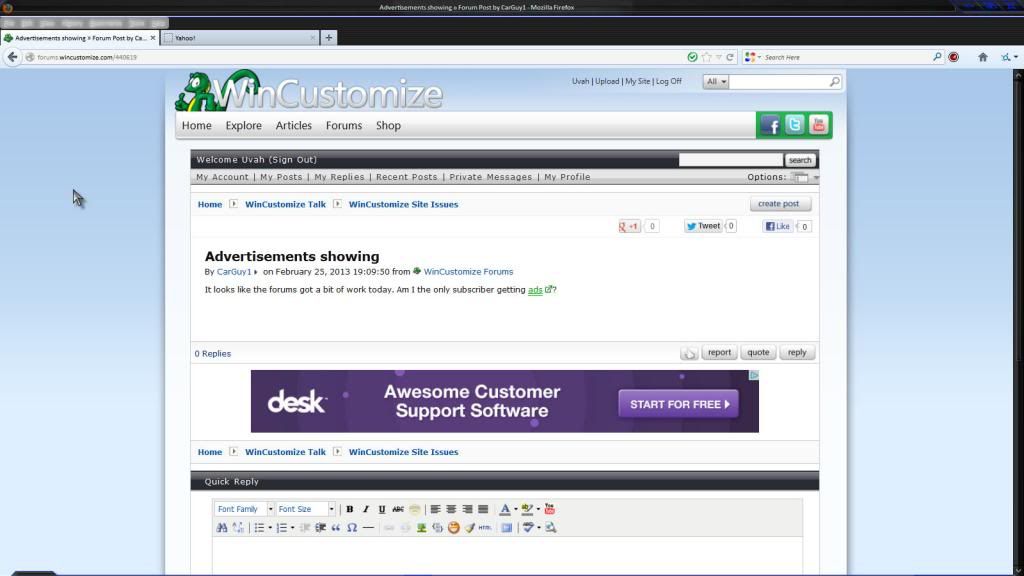Open the Forums menu
Screen dimensions: 1024x576
[x=344, y=125]
